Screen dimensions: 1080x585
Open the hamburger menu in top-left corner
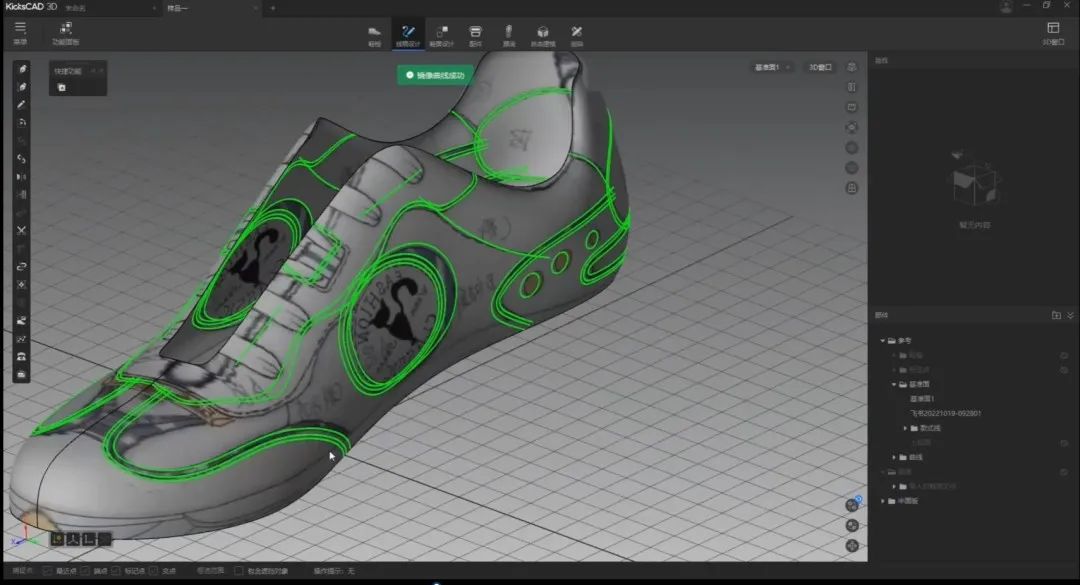pos(20,28)
